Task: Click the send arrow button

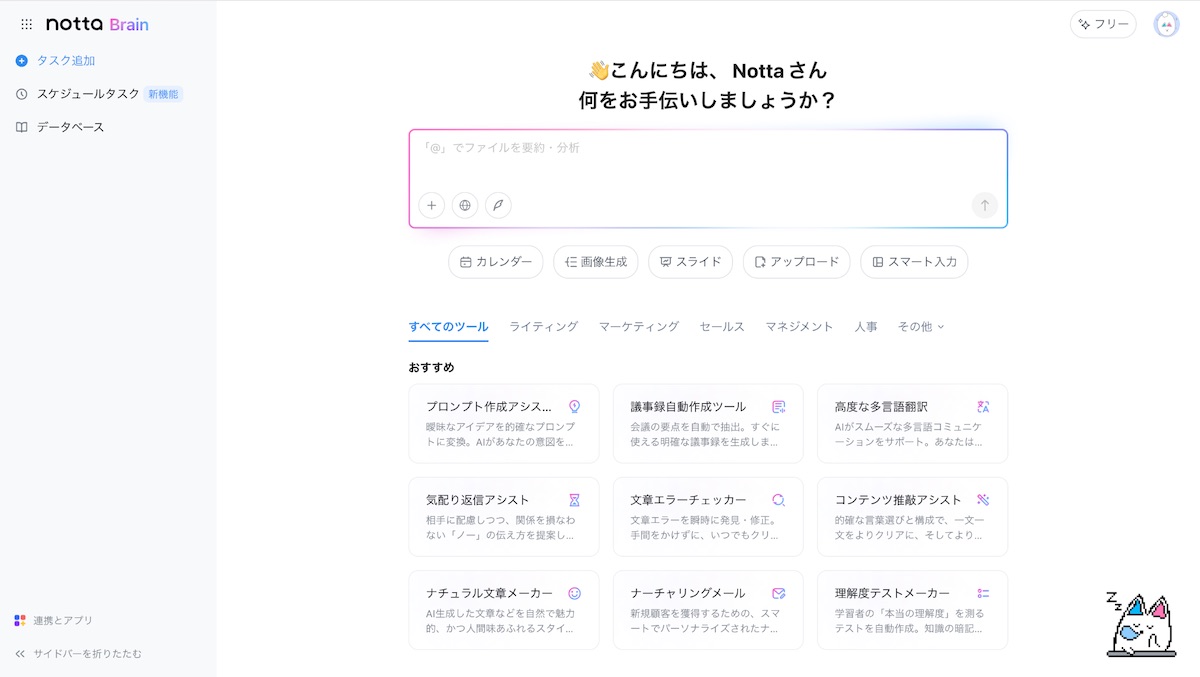Action: tap(984, 205)
